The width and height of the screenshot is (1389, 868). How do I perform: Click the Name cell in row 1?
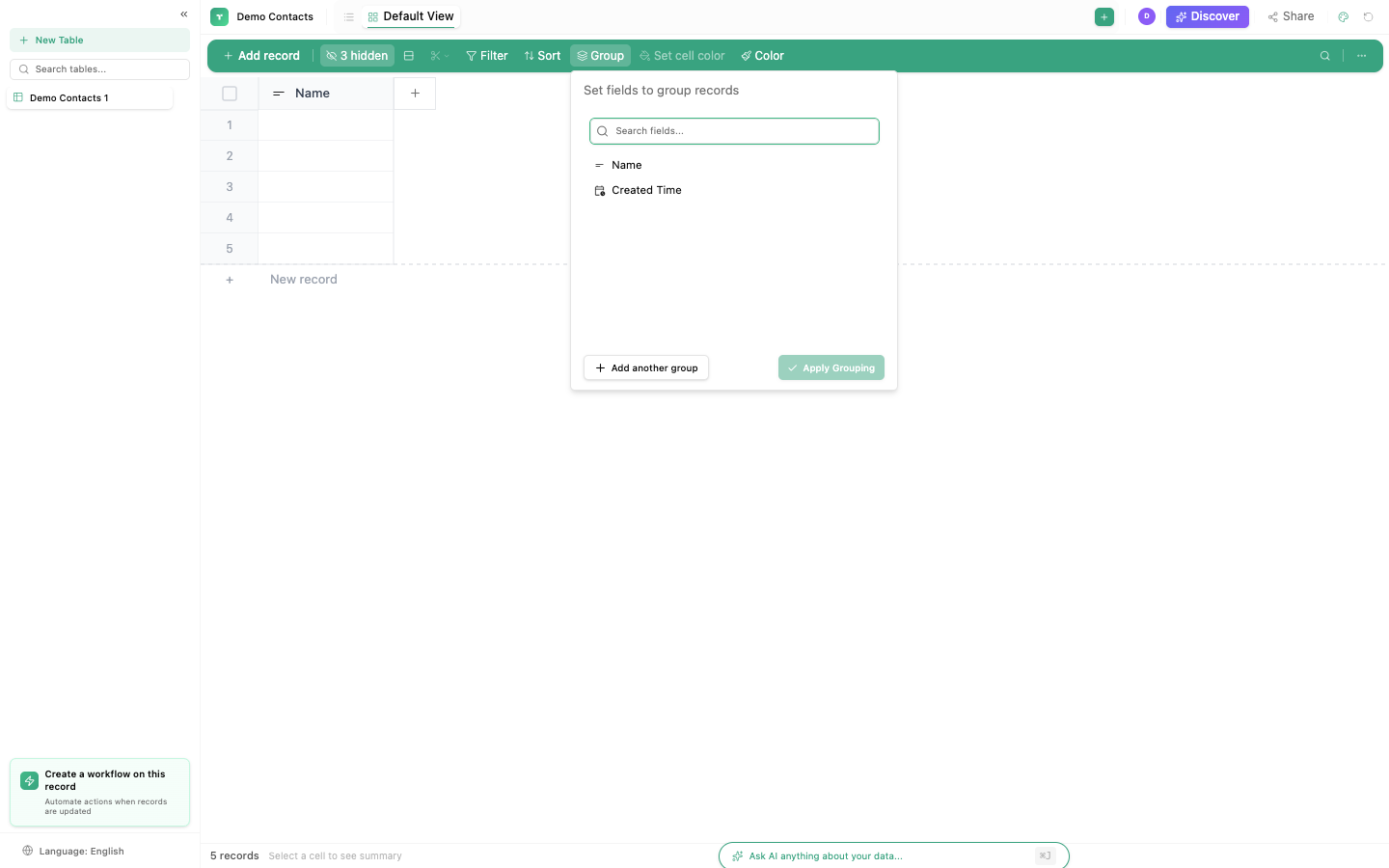point(326,125)
